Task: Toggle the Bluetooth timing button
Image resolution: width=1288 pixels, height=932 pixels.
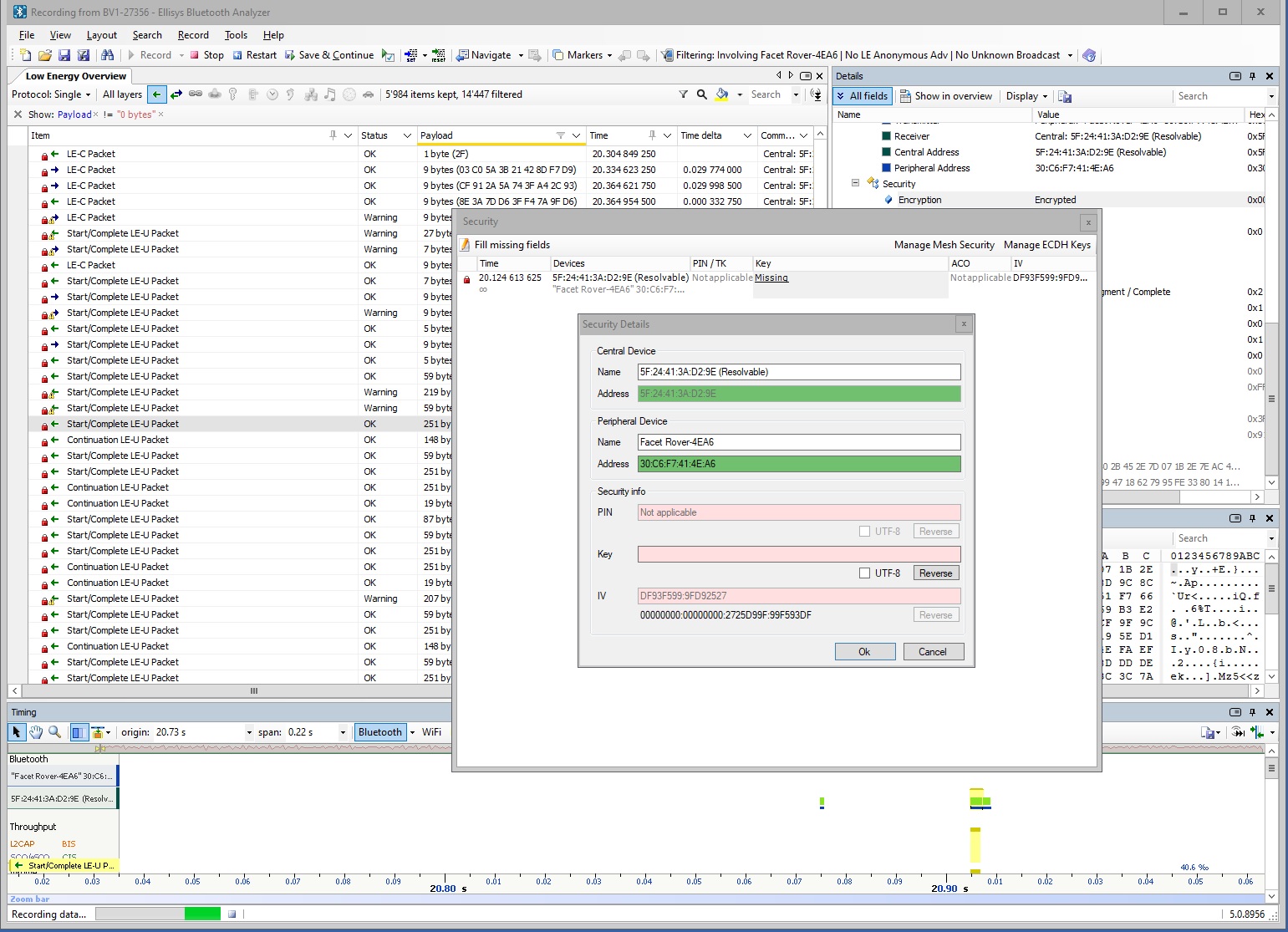Action: pyautogui.click(x=380, y=732)
